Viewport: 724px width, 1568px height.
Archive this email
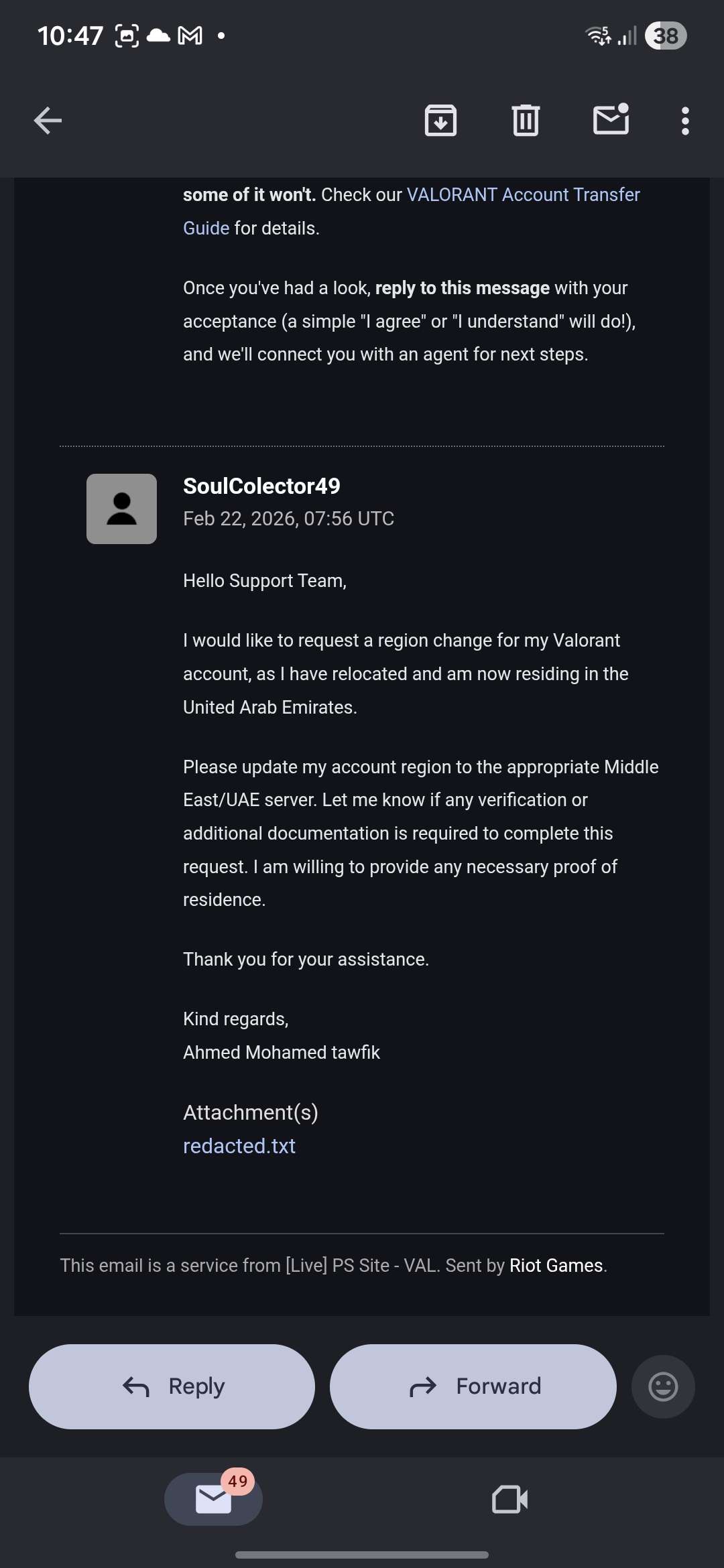[x=440, y=121]
